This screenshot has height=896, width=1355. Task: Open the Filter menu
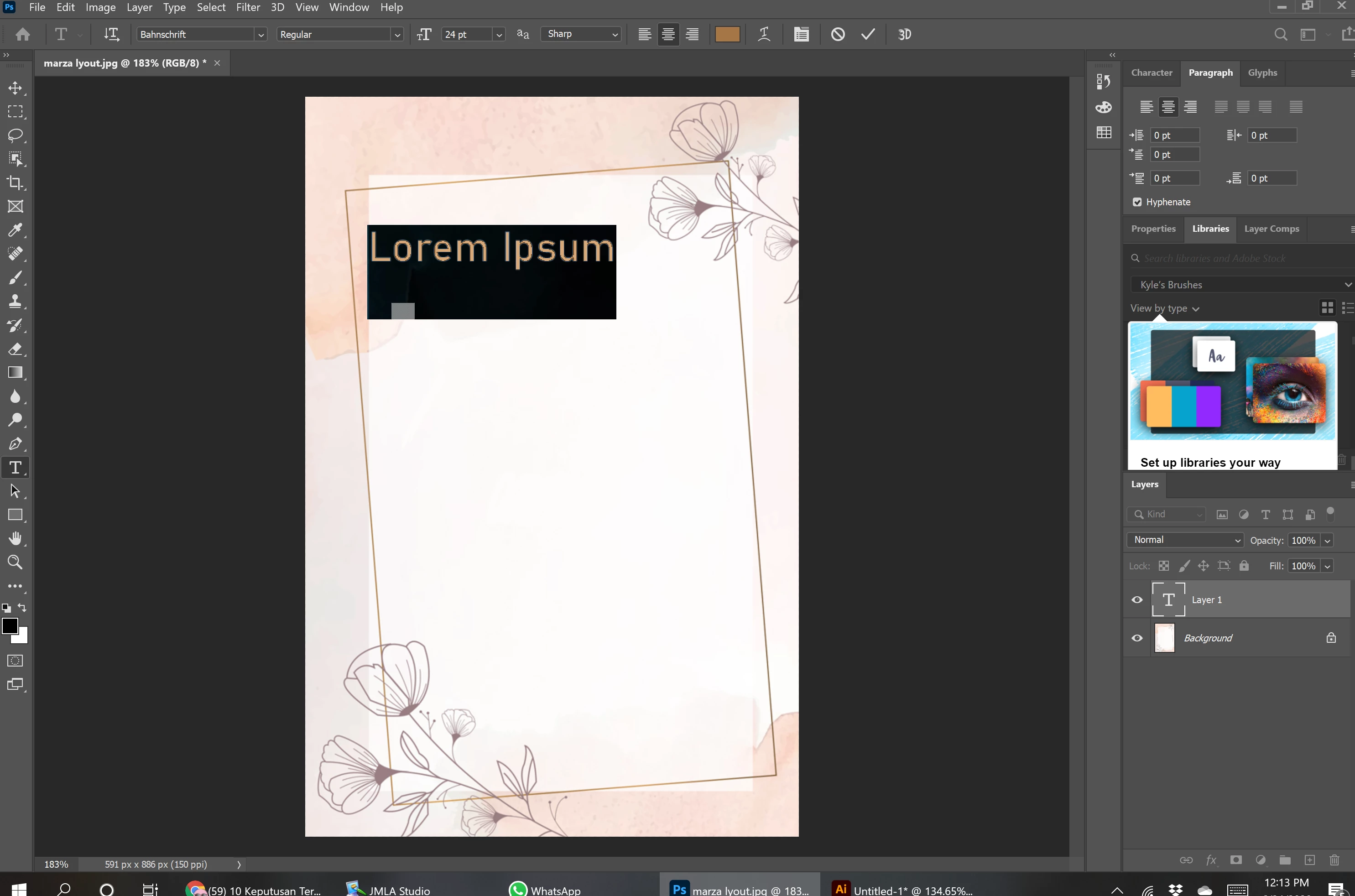248,7
